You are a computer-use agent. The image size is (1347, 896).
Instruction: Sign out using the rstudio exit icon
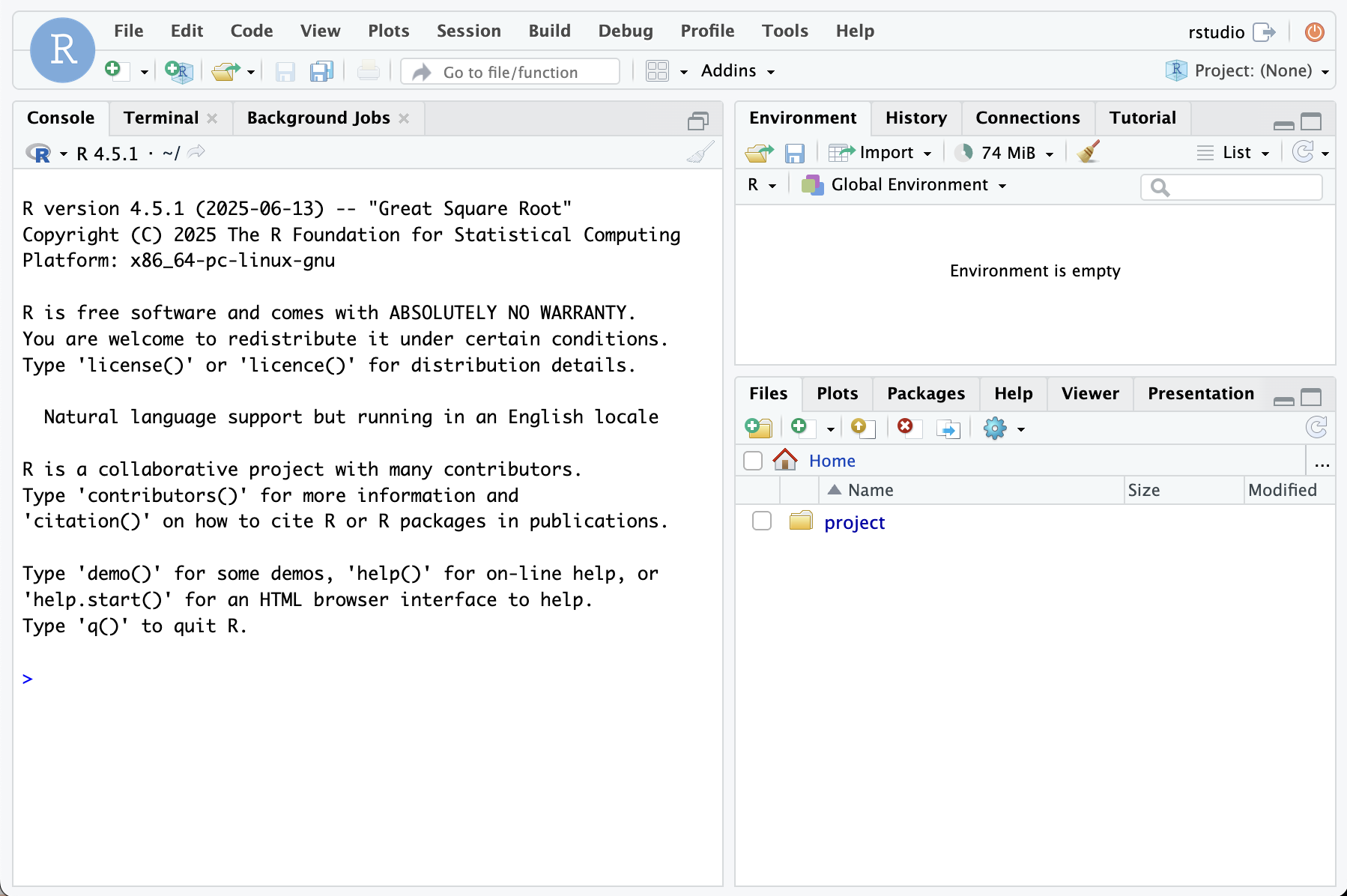point(1264,31)
